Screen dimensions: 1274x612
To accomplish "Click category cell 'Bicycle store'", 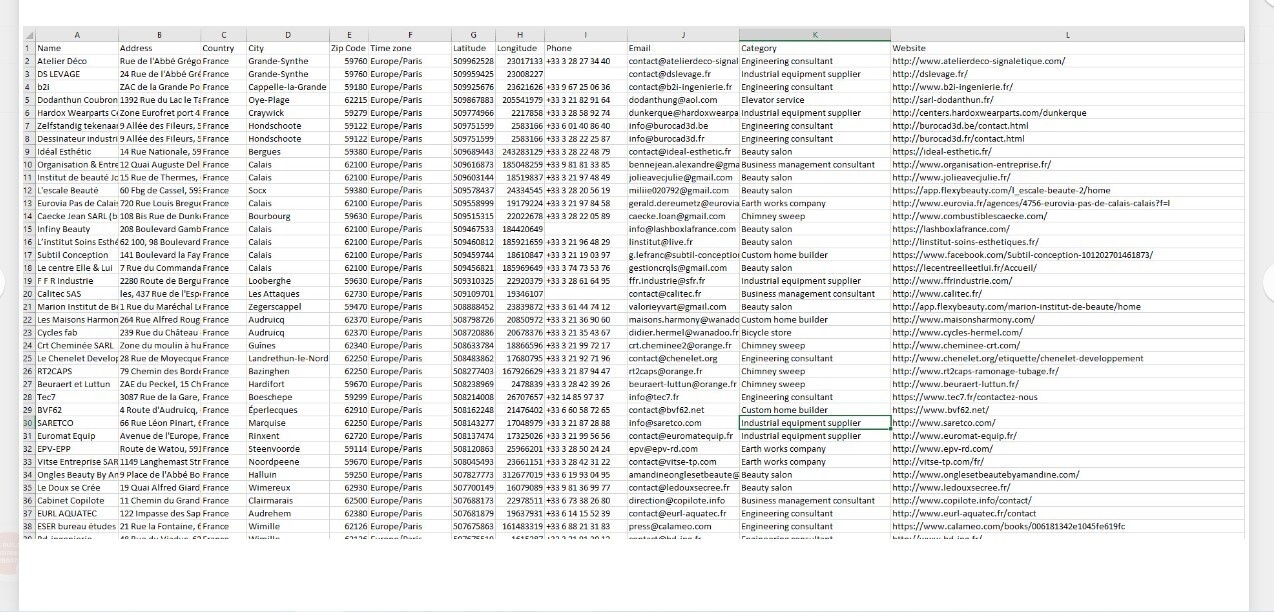I will (x=815, y=333).
